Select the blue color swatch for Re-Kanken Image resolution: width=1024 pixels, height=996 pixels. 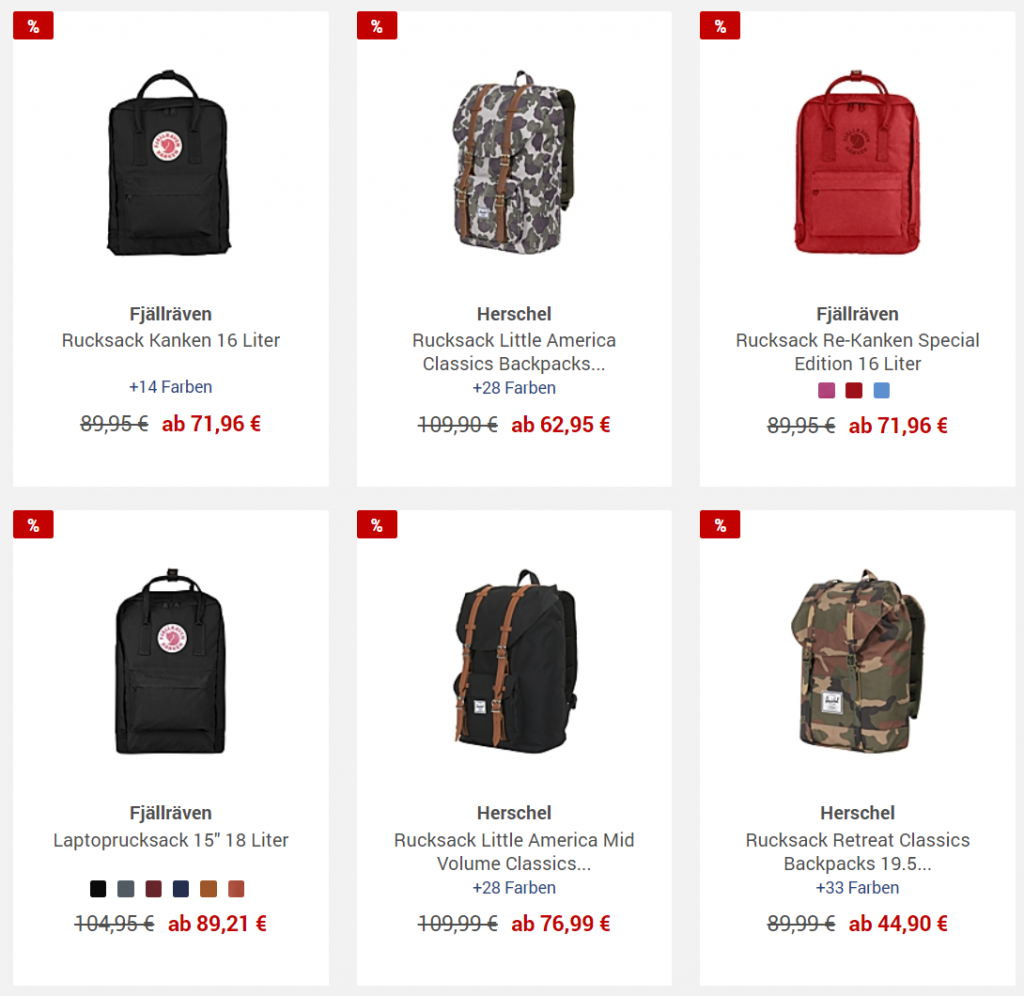[x=881, y=391]
